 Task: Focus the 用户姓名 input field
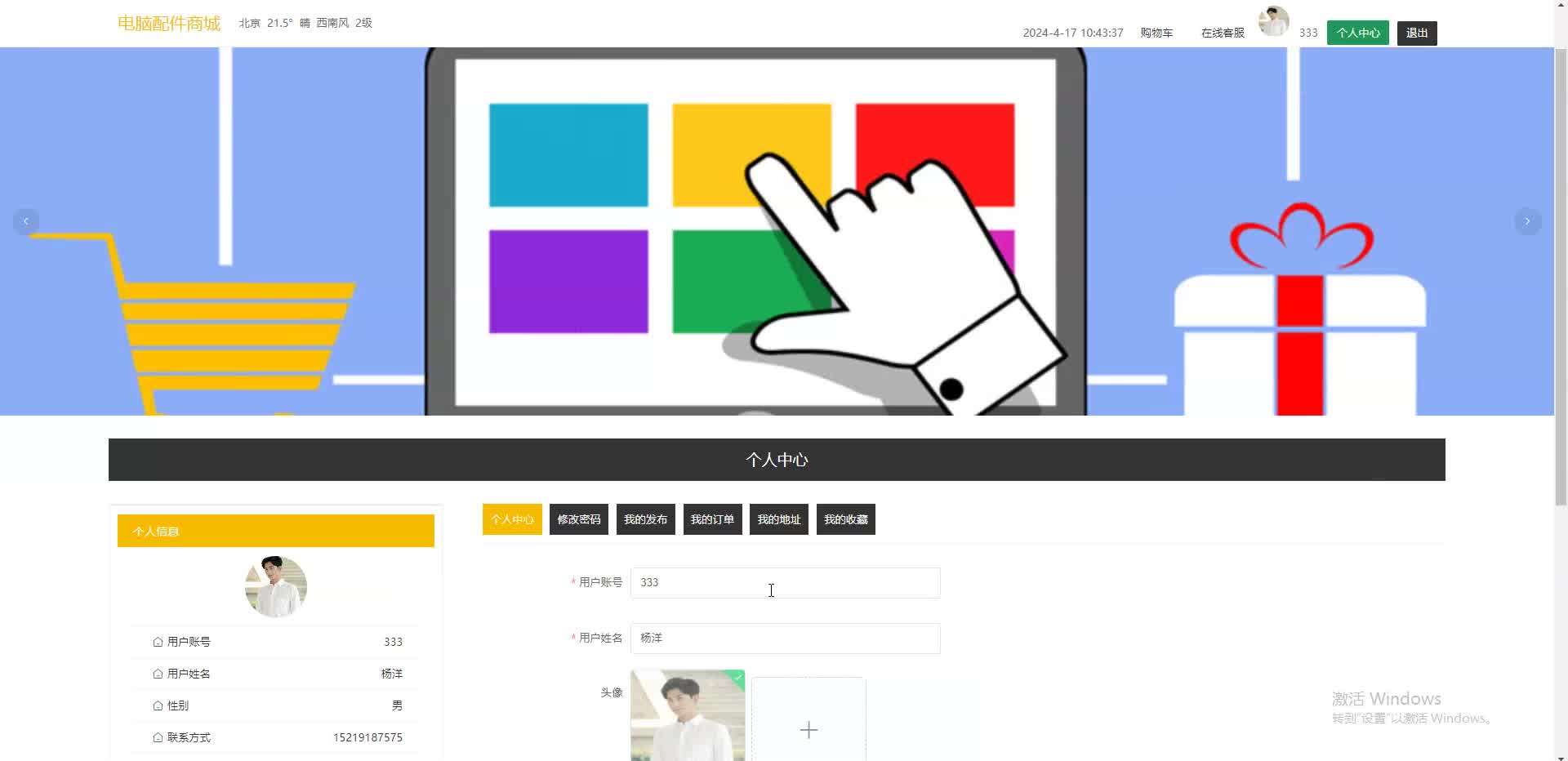tap(785, 639)
